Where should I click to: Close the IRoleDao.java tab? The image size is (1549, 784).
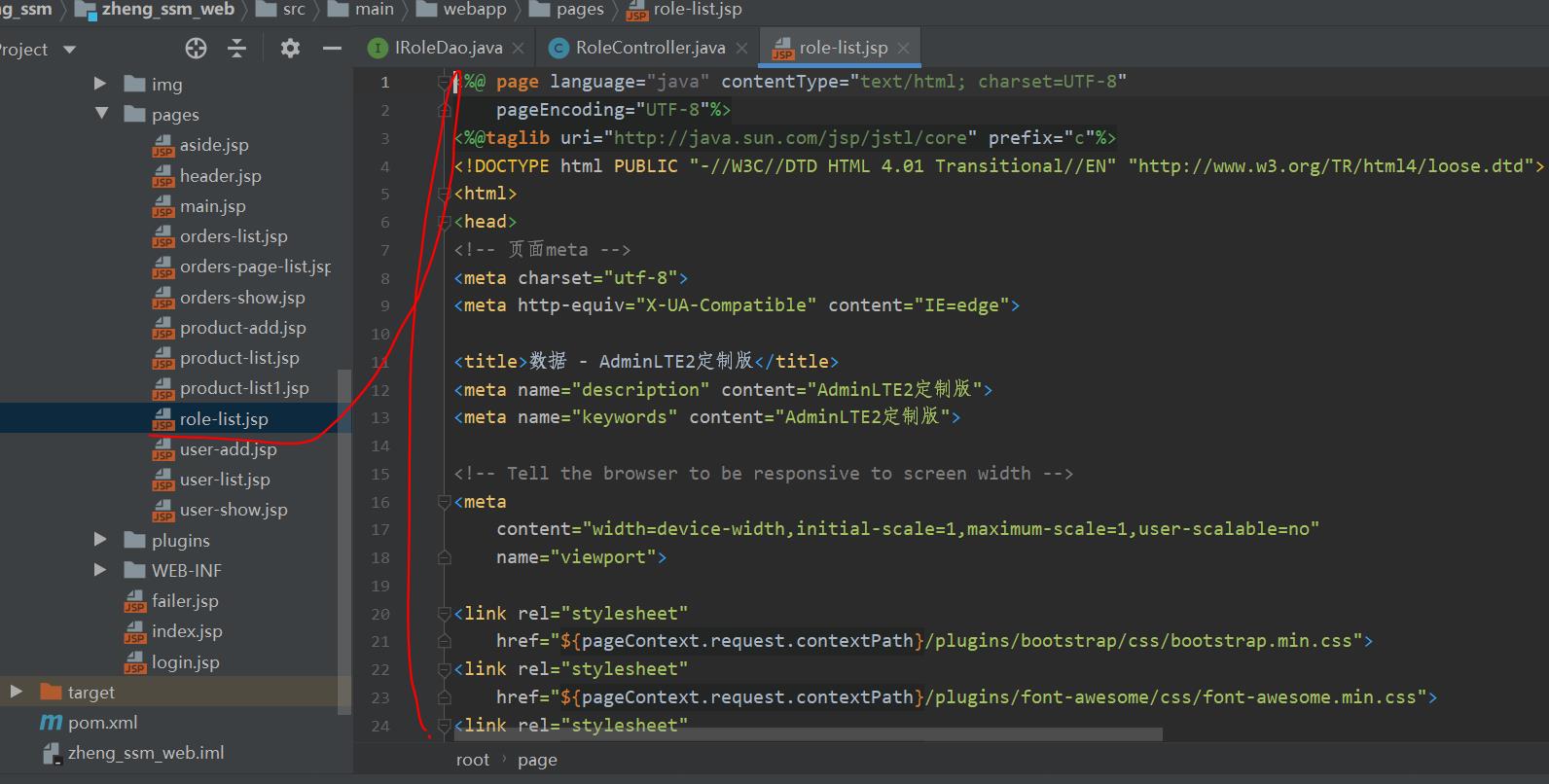[518, 48]
